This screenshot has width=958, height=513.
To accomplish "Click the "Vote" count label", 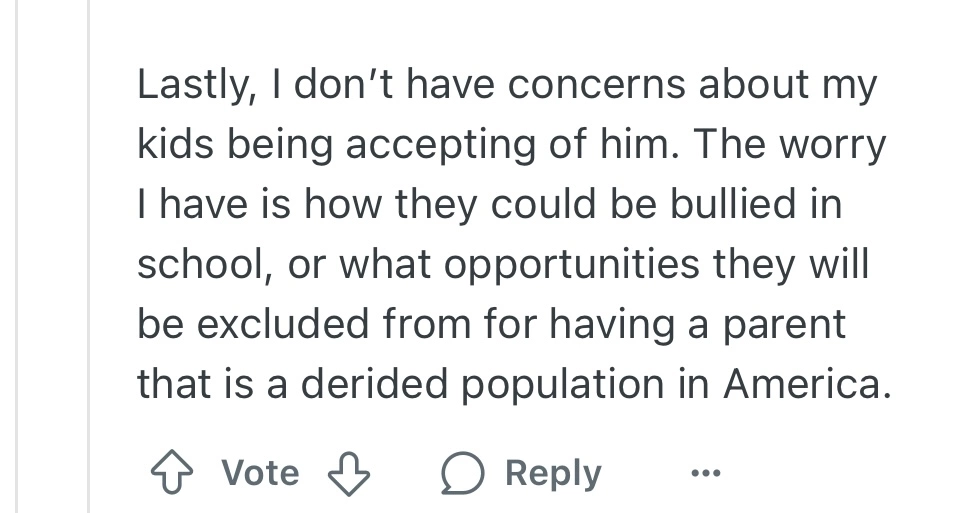I will 260,472.
